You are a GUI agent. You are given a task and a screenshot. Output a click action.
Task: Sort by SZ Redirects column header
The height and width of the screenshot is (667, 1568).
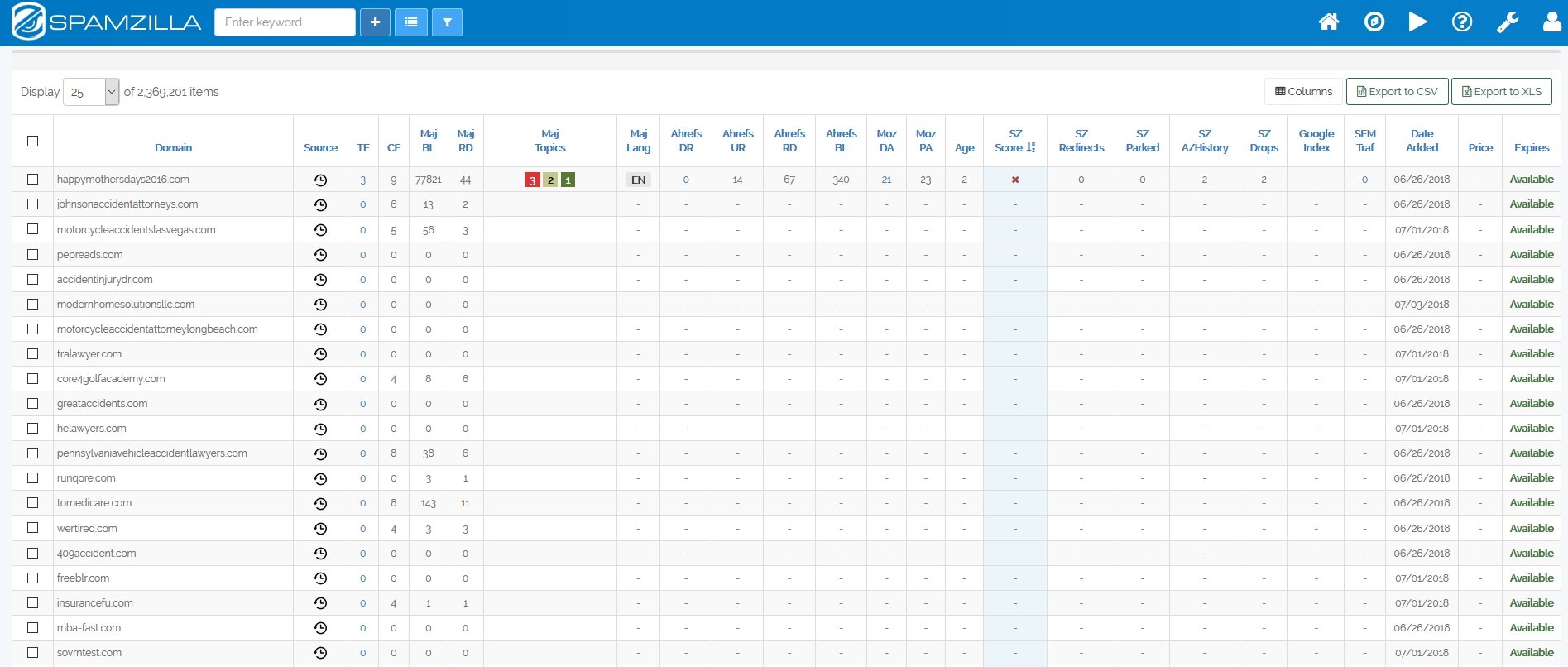point(1081,141)
